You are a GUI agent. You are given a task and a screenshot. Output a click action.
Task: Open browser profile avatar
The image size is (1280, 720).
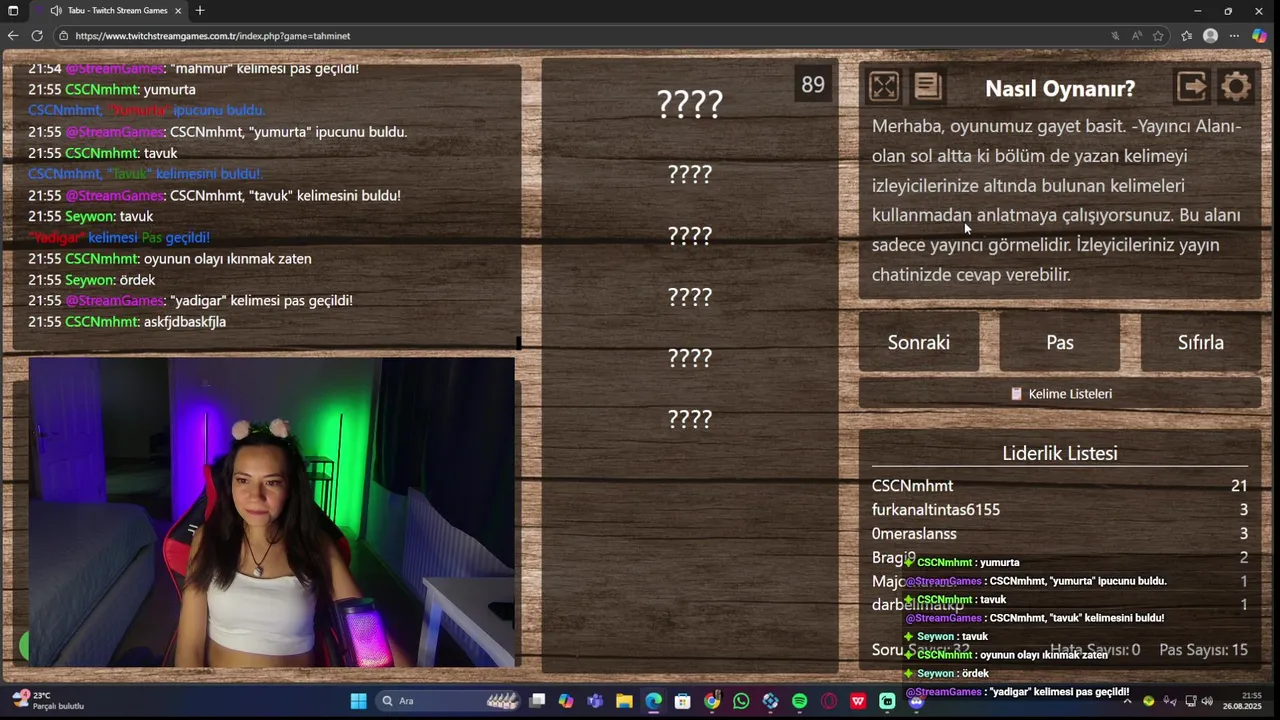click(1210, 35)
